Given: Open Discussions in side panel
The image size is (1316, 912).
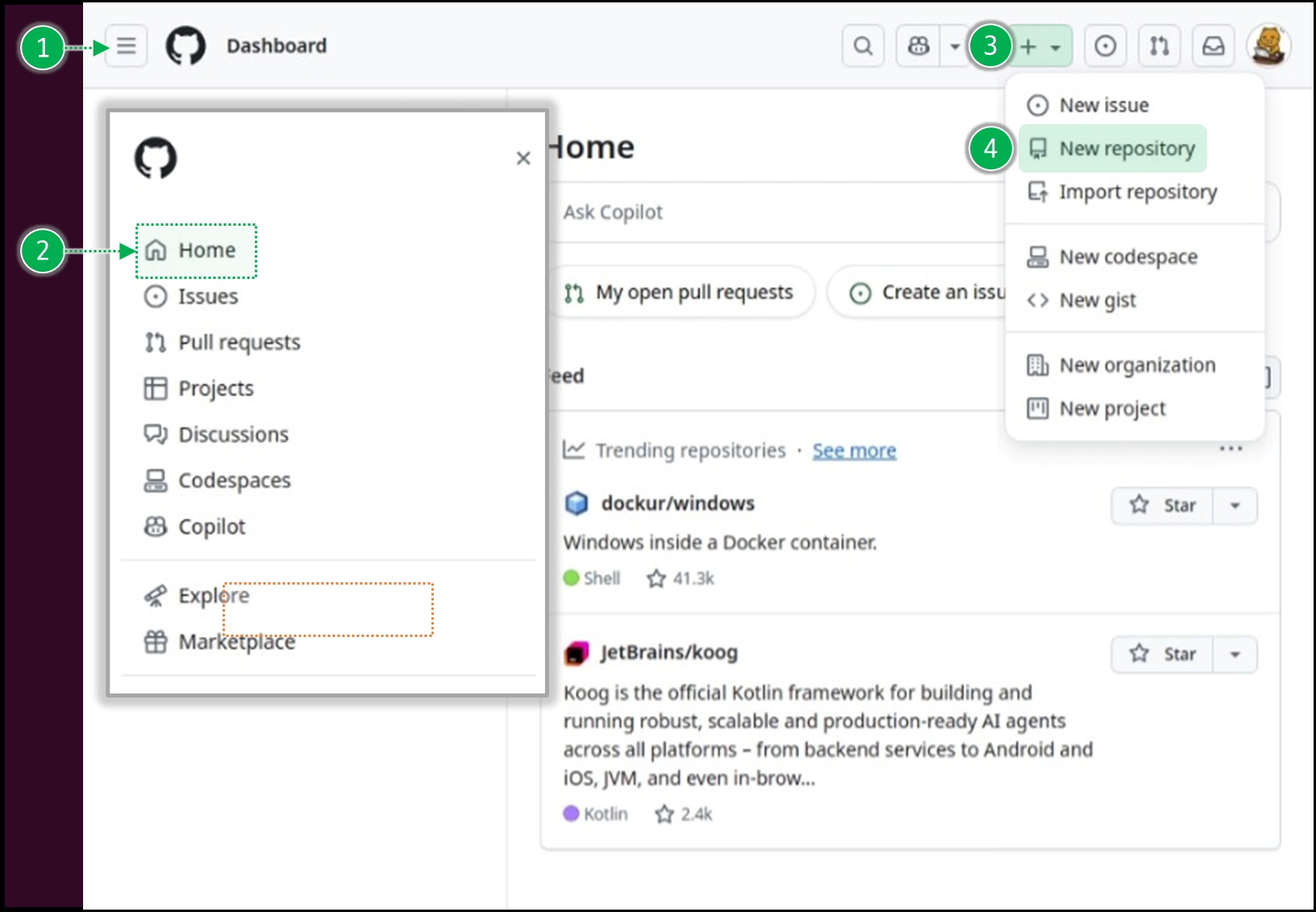Looking at the screenshot, I should coord(216,435).
